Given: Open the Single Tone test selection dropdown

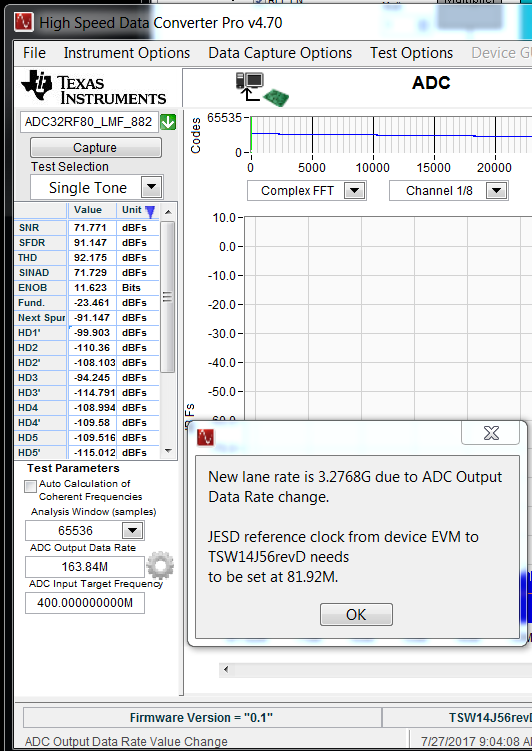Looking at the screenshot, I should click(152, 187).
